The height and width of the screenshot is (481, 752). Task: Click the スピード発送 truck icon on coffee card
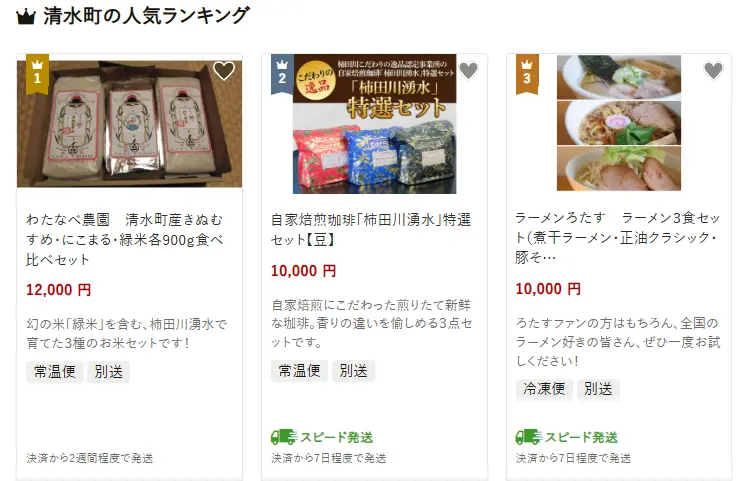pyautogui.click(x=284, y=437)
